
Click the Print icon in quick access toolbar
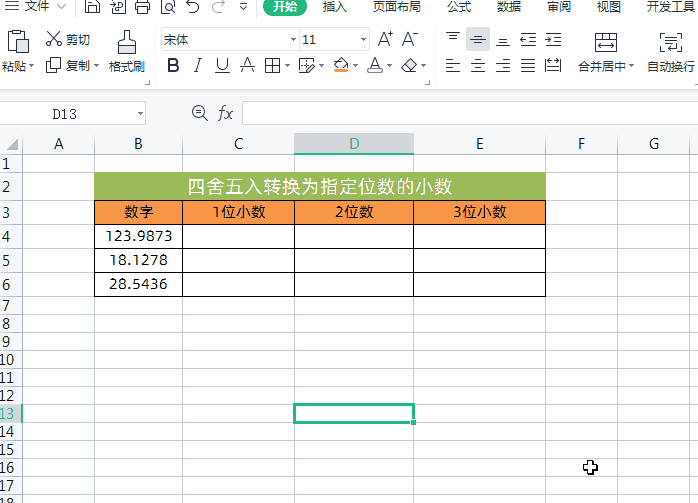point(142,6)
